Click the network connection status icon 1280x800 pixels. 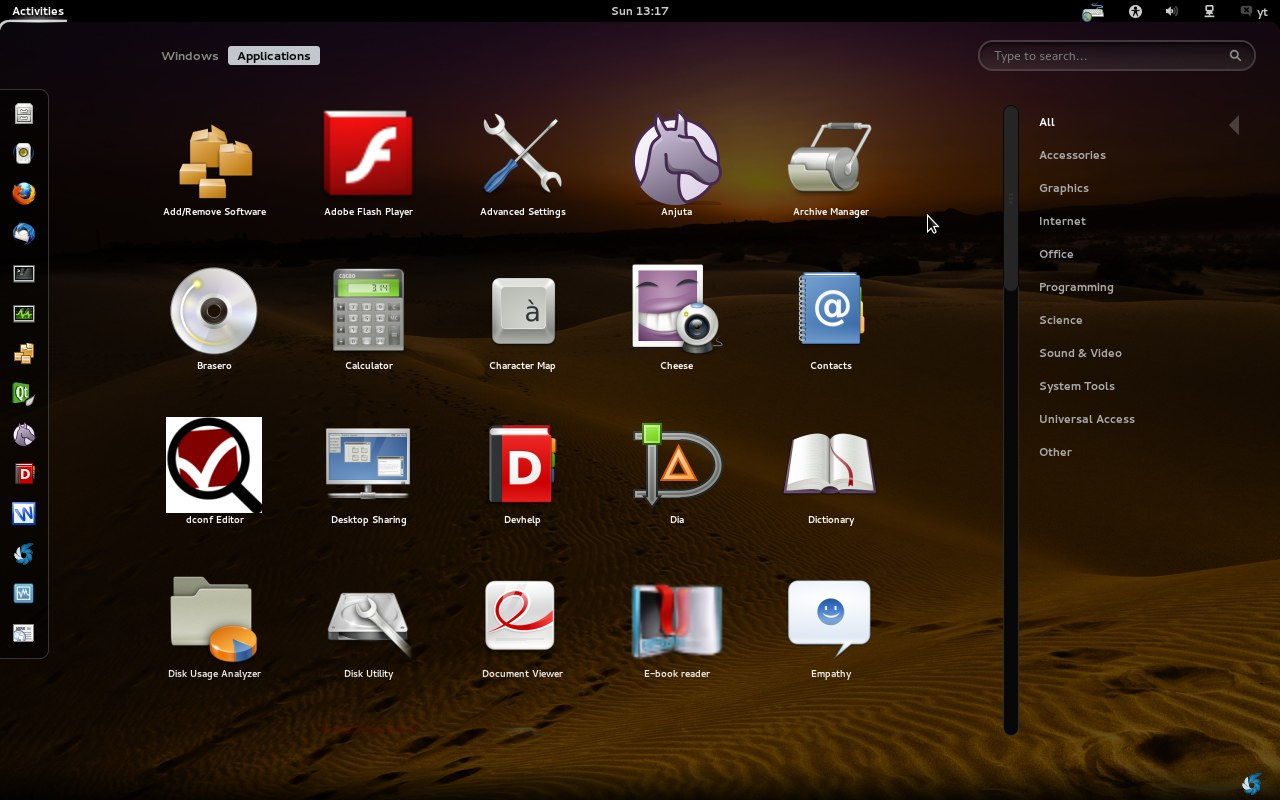[1209, 11]
